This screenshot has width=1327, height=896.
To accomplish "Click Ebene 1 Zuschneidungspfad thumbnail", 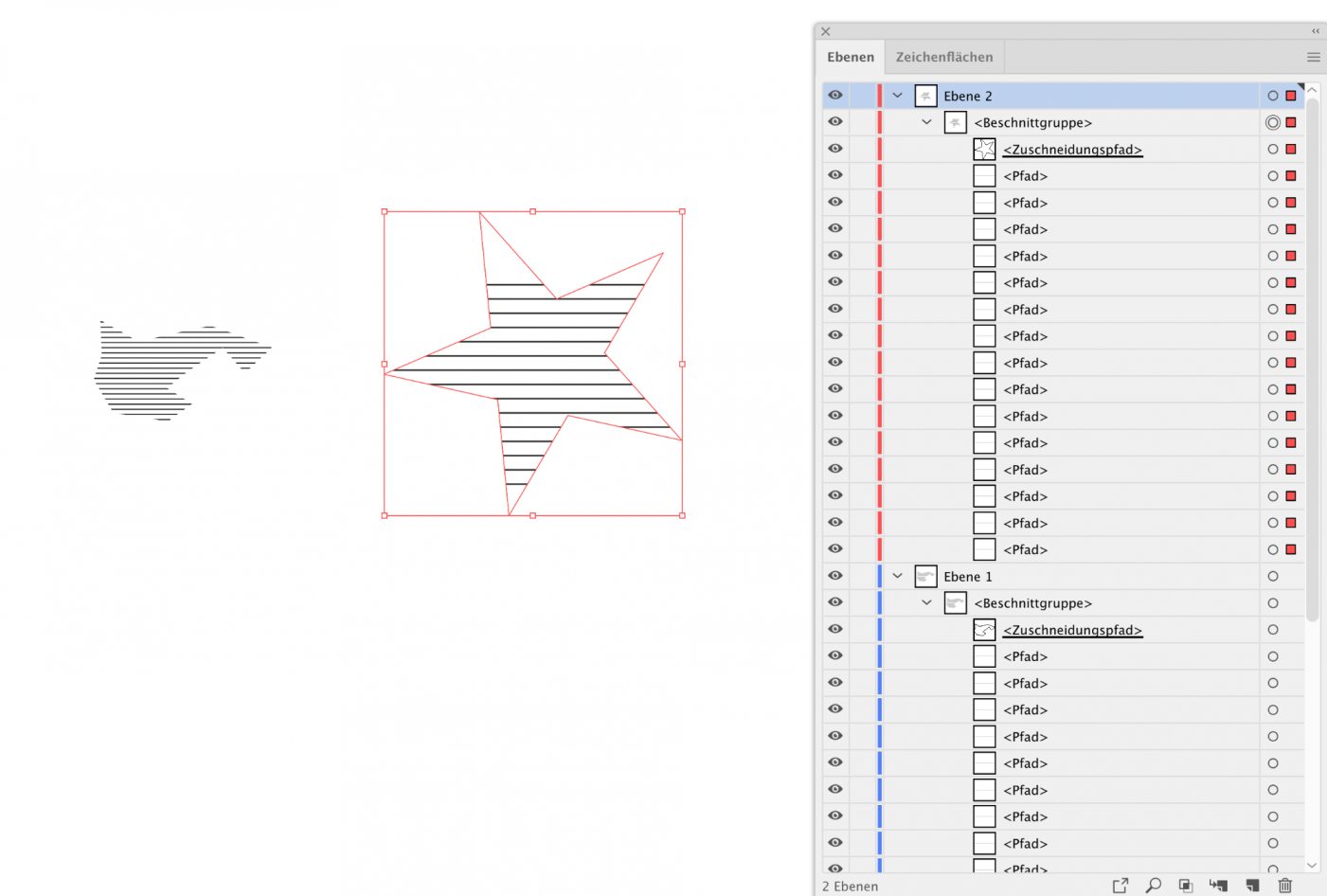I will [984, 629].
